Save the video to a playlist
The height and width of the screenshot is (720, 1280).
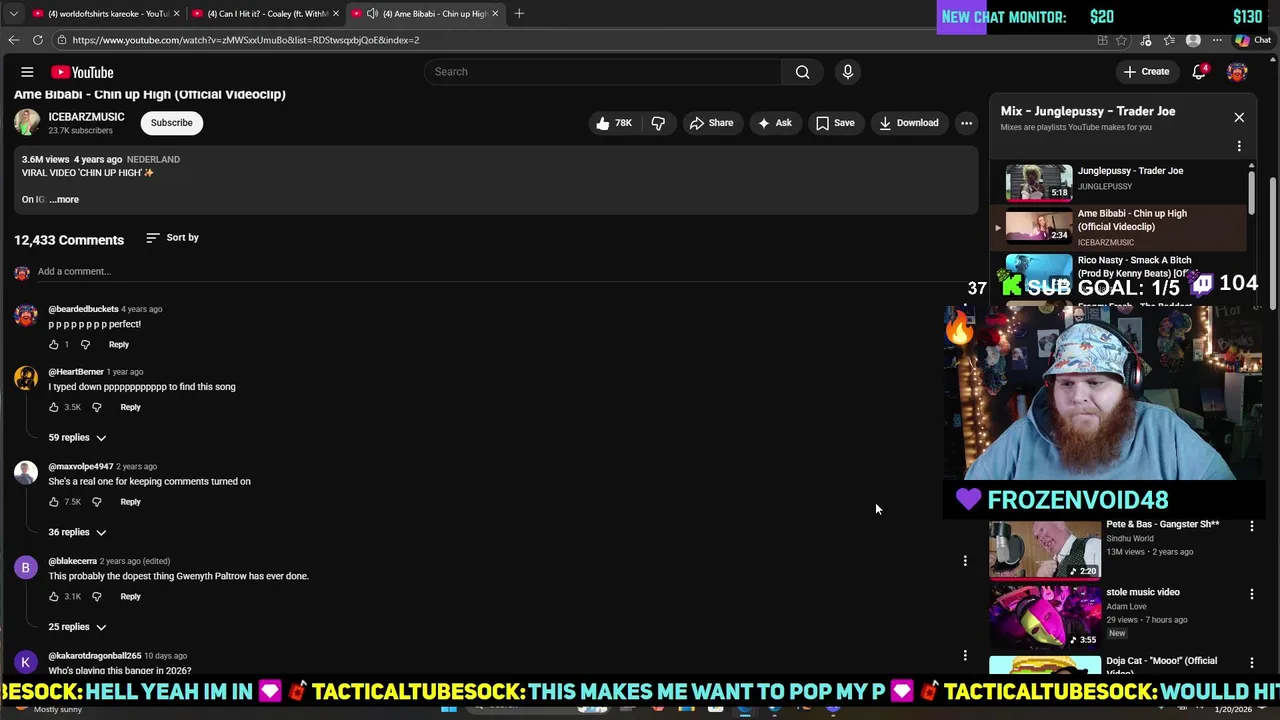click(835, 123)
